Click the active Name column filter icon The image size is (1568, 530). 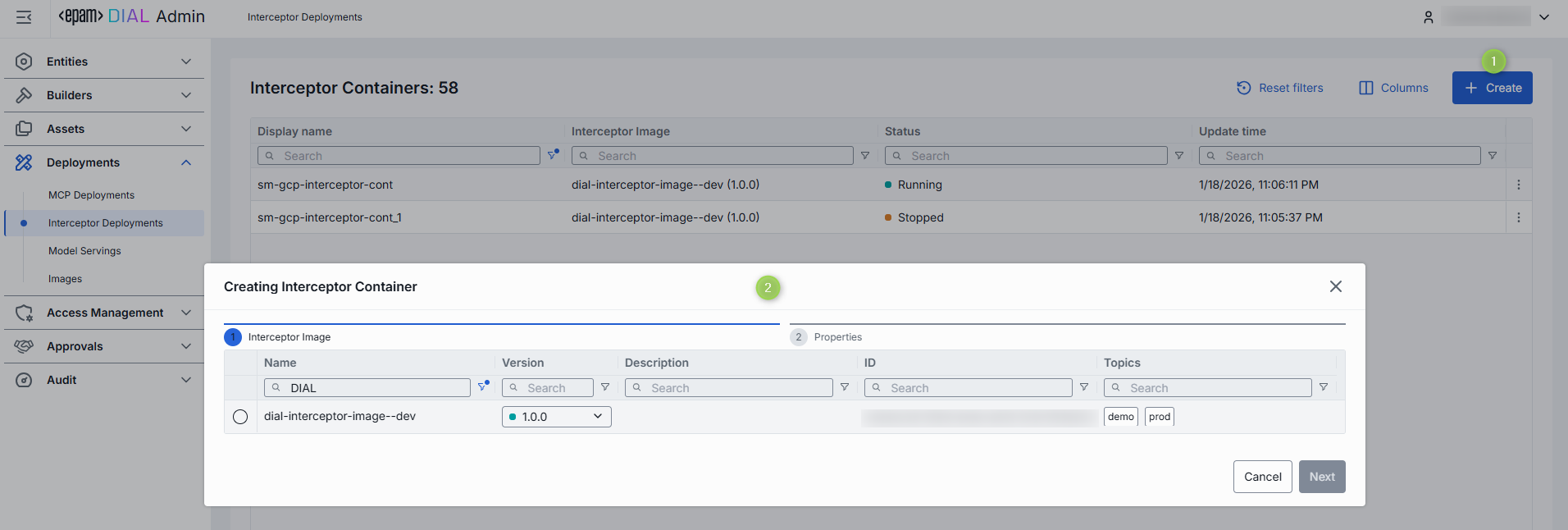[483, 386]
